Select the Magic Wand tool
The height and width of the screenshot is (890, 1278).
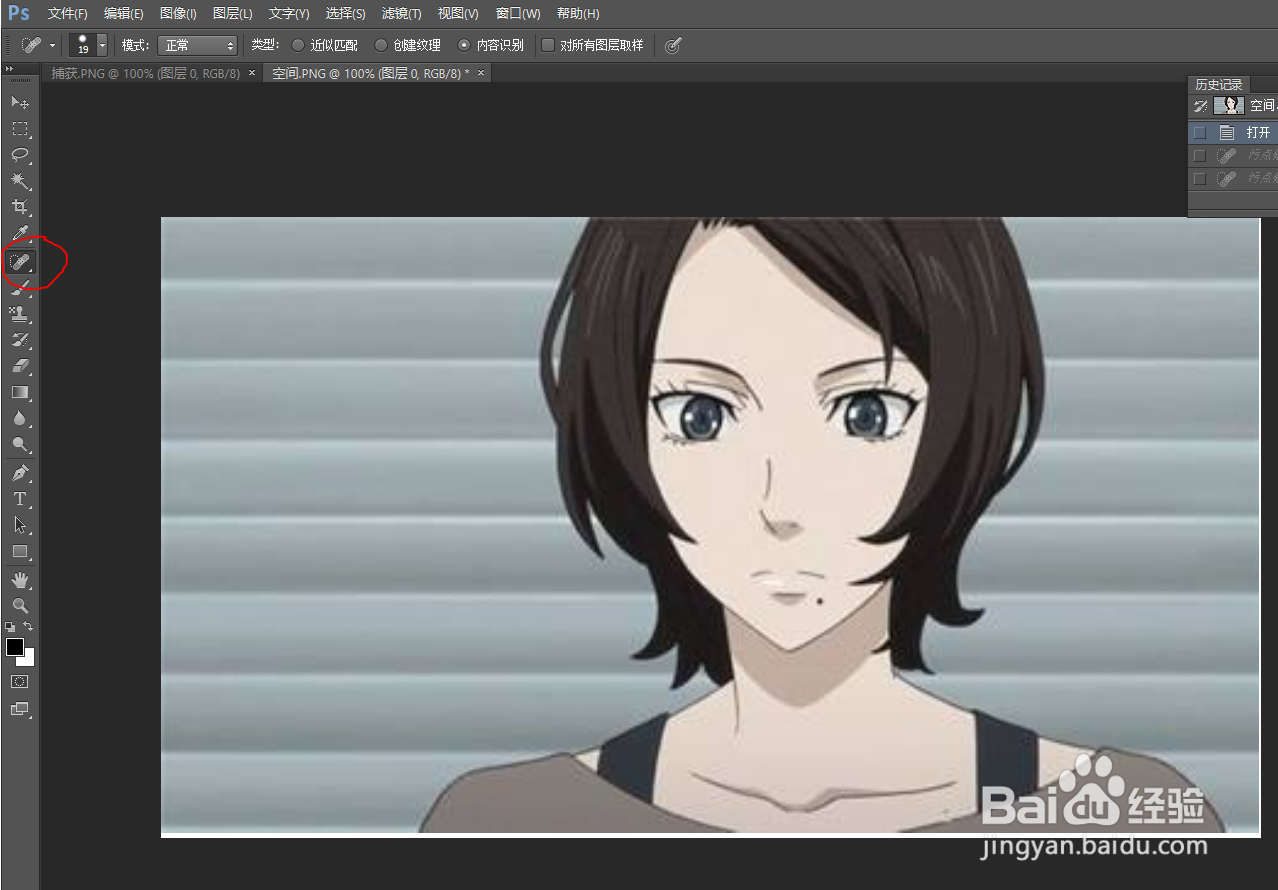(19, 181)
